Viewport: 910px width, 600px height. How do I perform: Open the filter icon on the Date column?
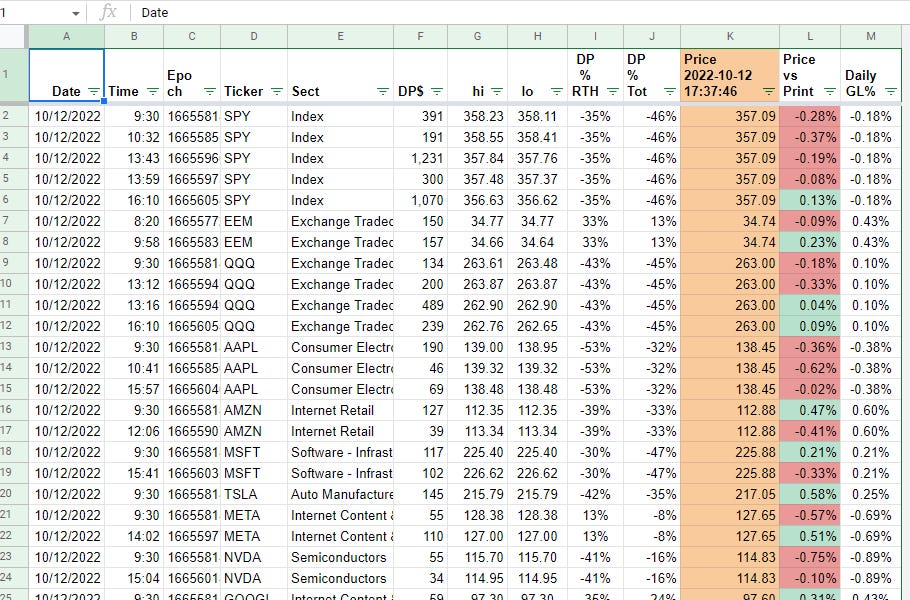[x=96, y=91]
